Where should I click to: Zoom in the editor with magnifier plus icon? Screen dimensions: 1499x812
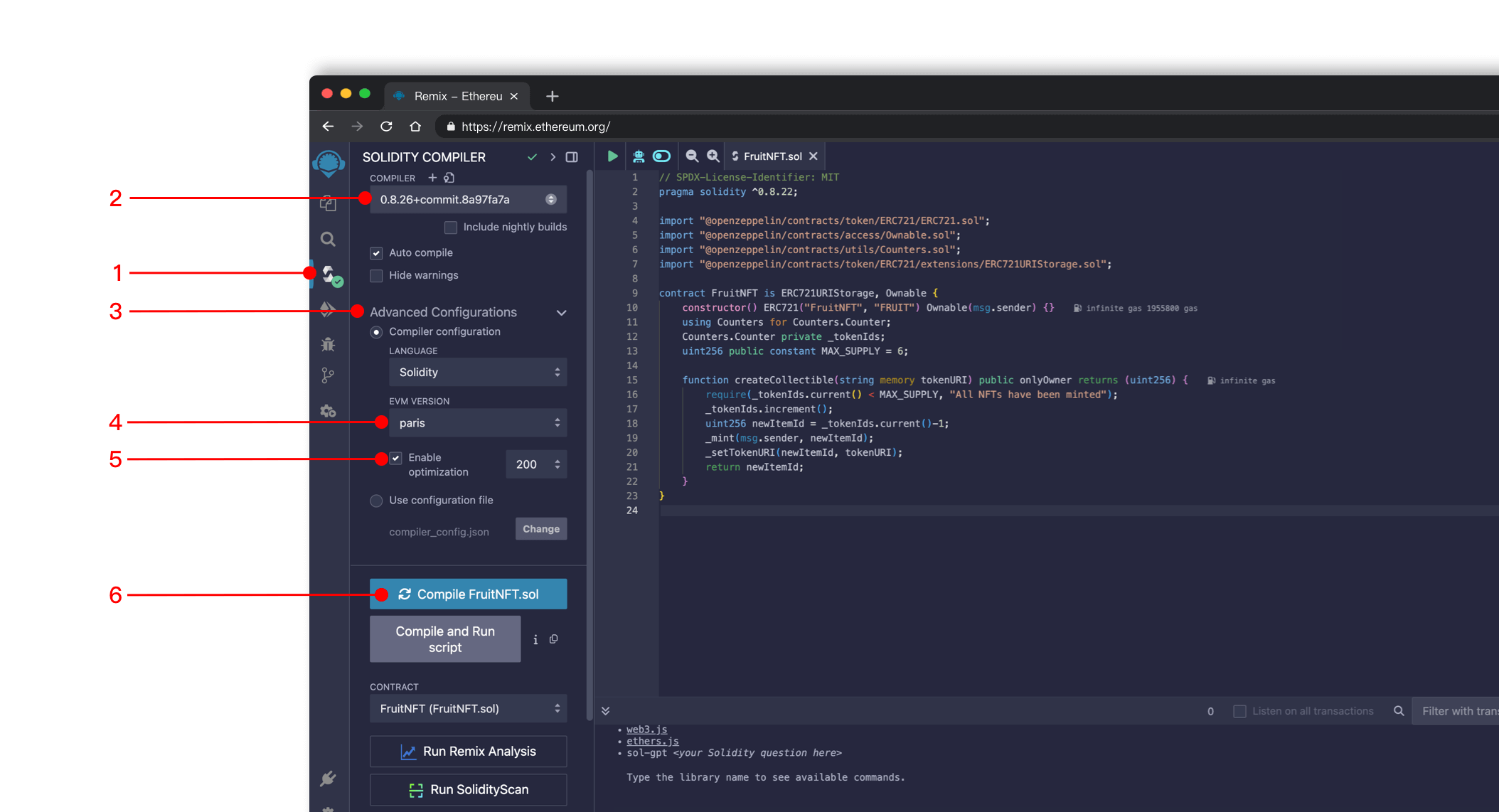click(713, 156)
